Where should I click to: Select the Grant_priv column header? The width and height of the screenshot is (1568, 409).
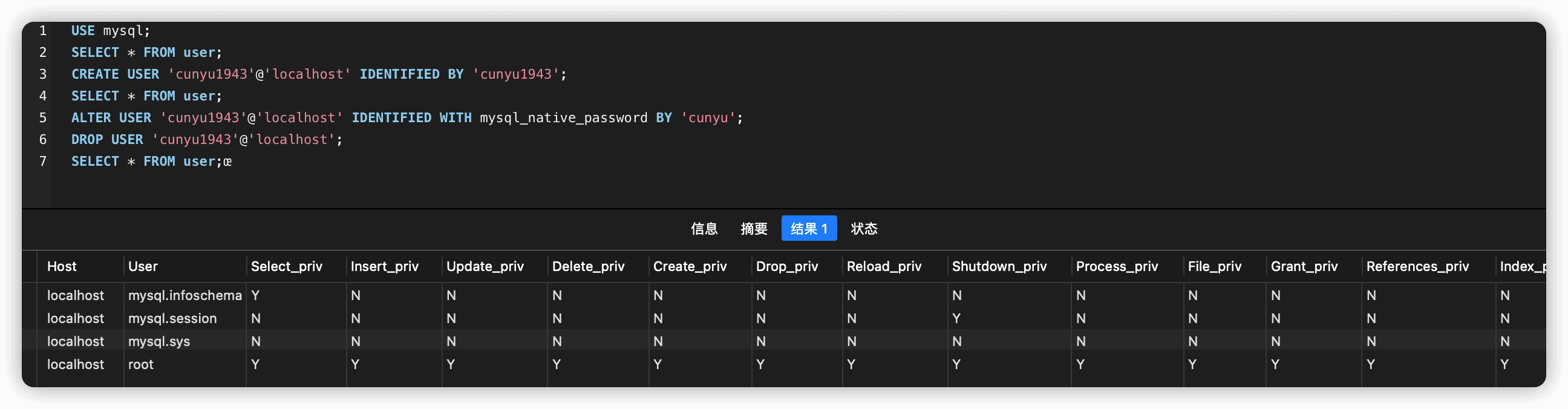click(1304, 266)
